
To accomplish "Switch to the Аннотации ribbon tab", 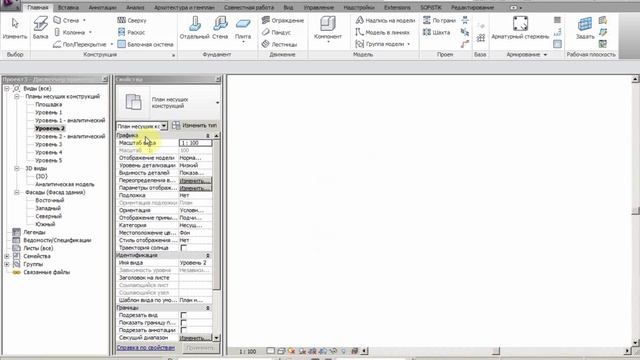I will point(102,7).
